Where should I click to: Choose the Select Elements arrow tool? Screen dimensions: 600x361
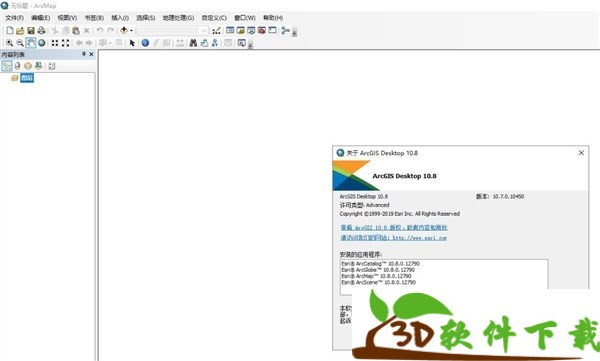[x=132, y=43]
